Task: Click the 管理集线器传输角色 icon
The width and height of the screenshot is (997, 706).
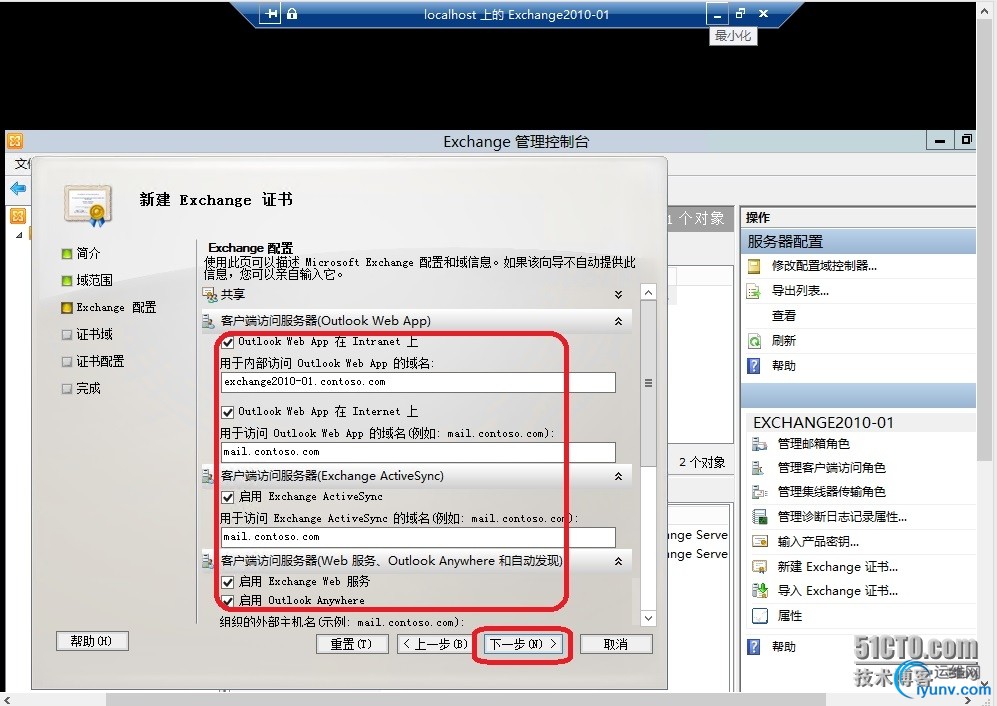Action: coord(759,492)
